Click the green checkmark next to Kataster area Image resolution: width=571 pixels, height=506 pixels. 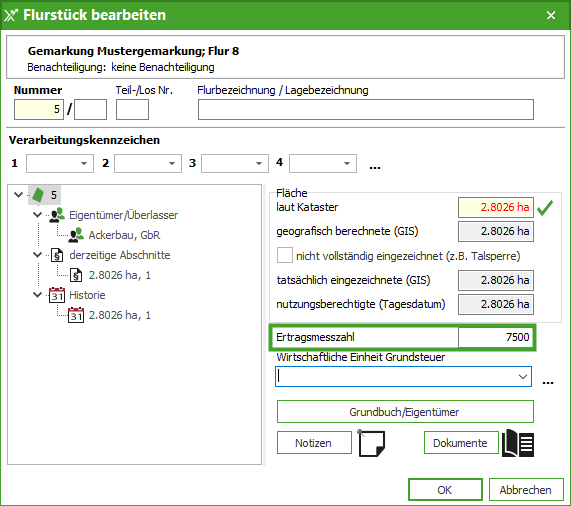coord(545,207)
